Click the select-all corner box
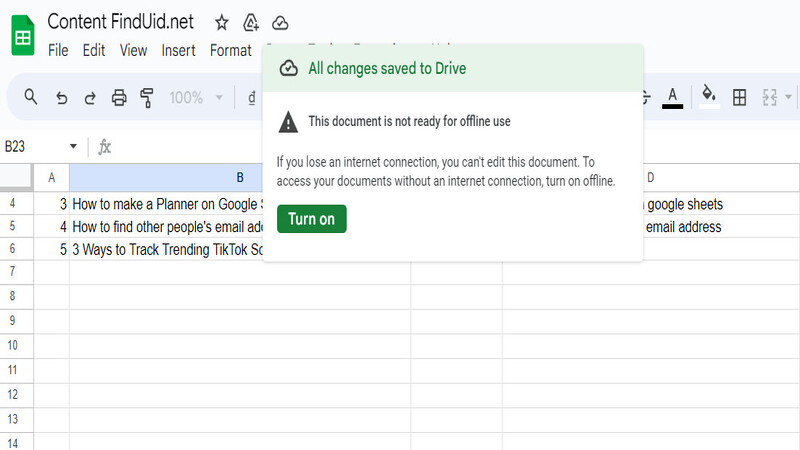The width and height of the screenshot is (800, 450). pyautogui.click(x=16, y=177)
